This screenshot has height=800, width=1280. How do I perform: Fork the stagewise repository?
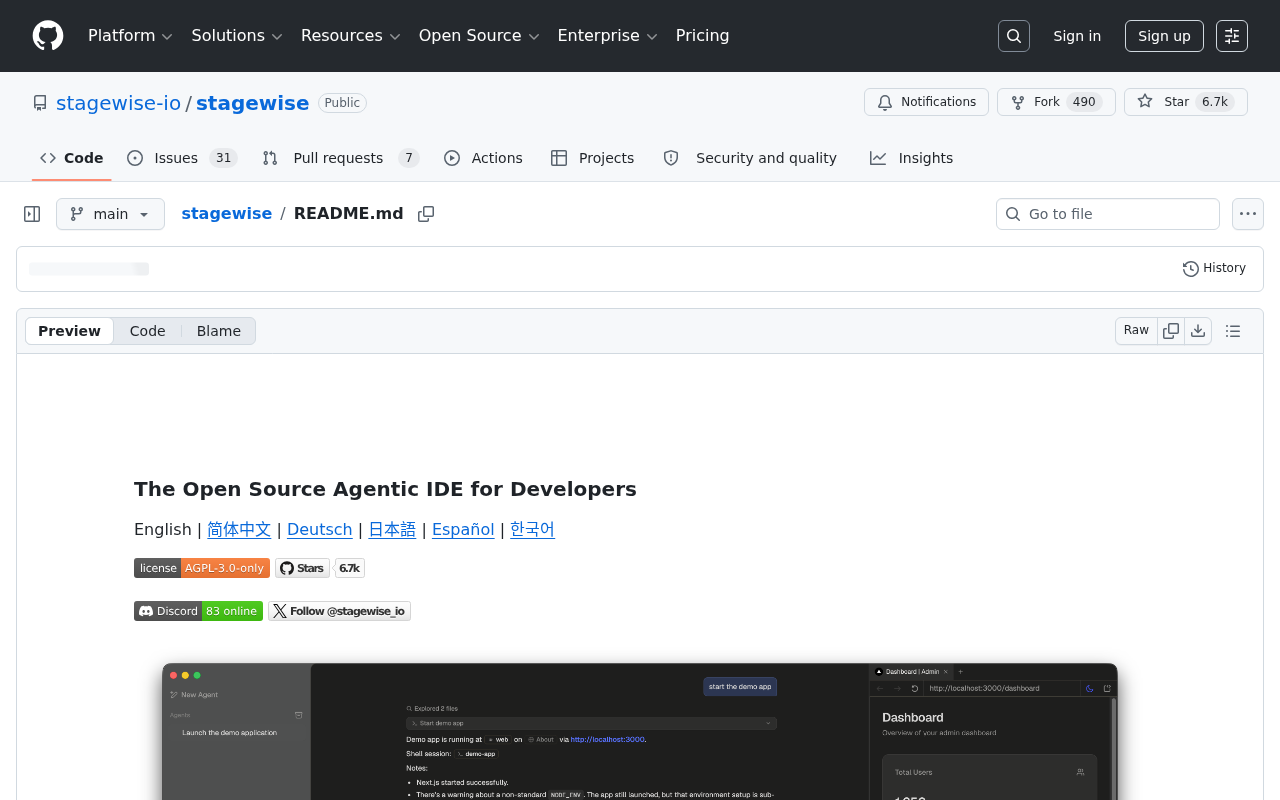coord(1056,102)
